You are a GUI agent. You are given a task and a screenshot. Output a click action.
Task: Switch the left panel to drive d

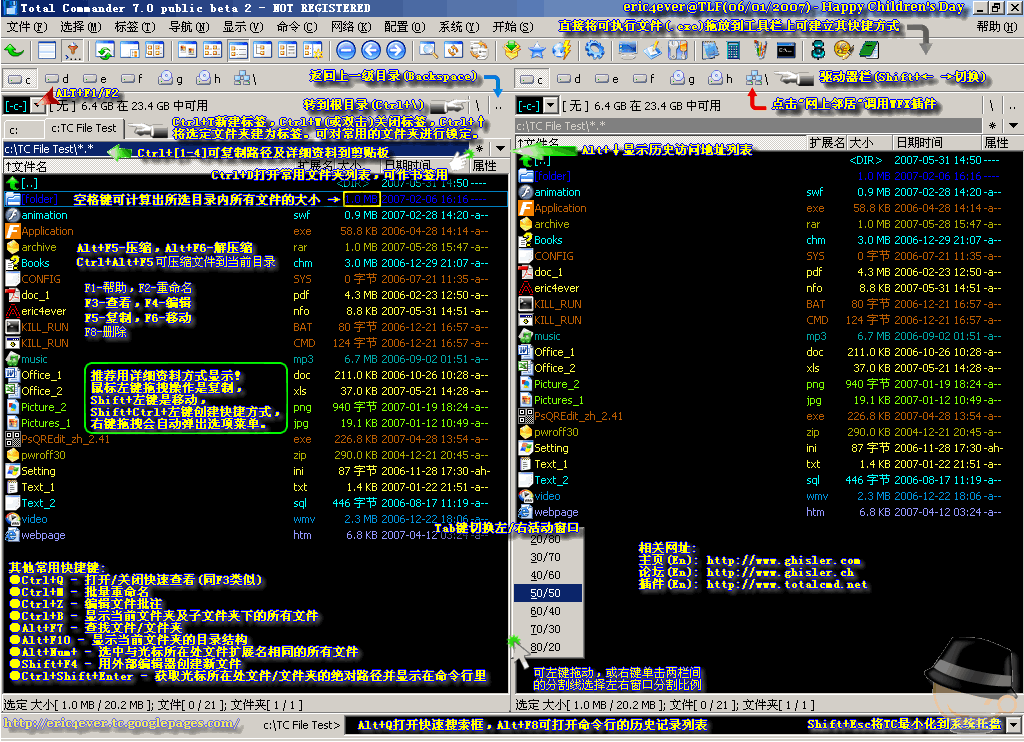click(57, 79)
